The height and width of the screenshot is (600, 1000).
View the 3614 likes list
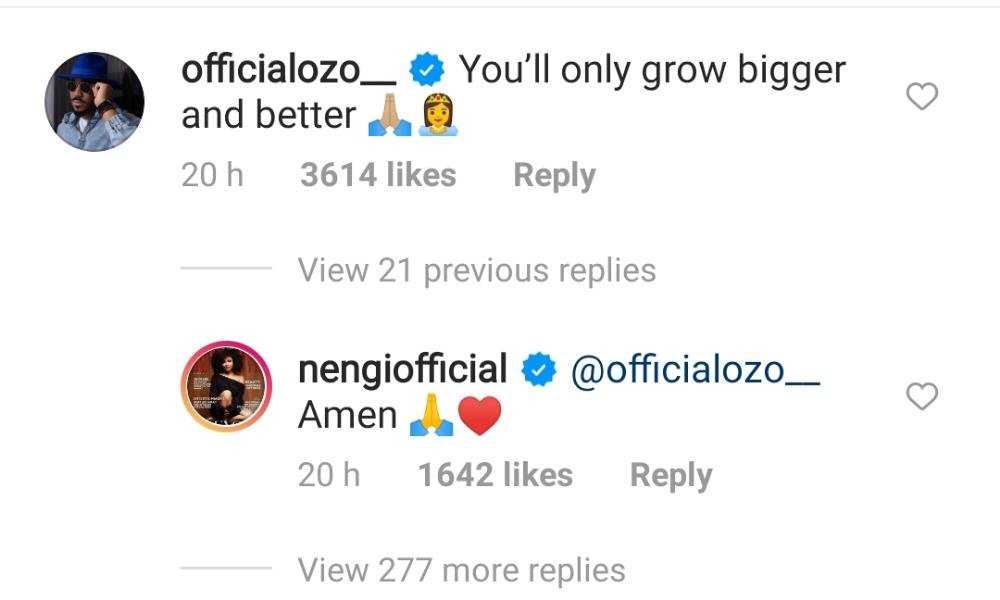point(378,175)
